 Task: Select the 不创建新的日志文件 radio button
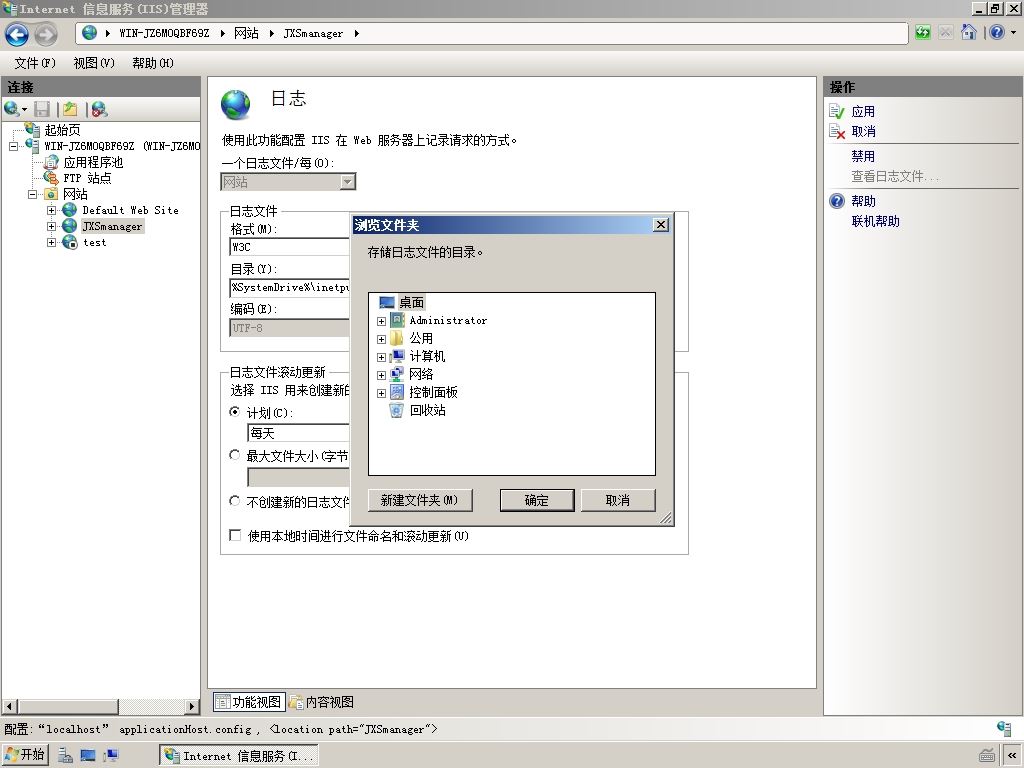click(x=234, y=501)
